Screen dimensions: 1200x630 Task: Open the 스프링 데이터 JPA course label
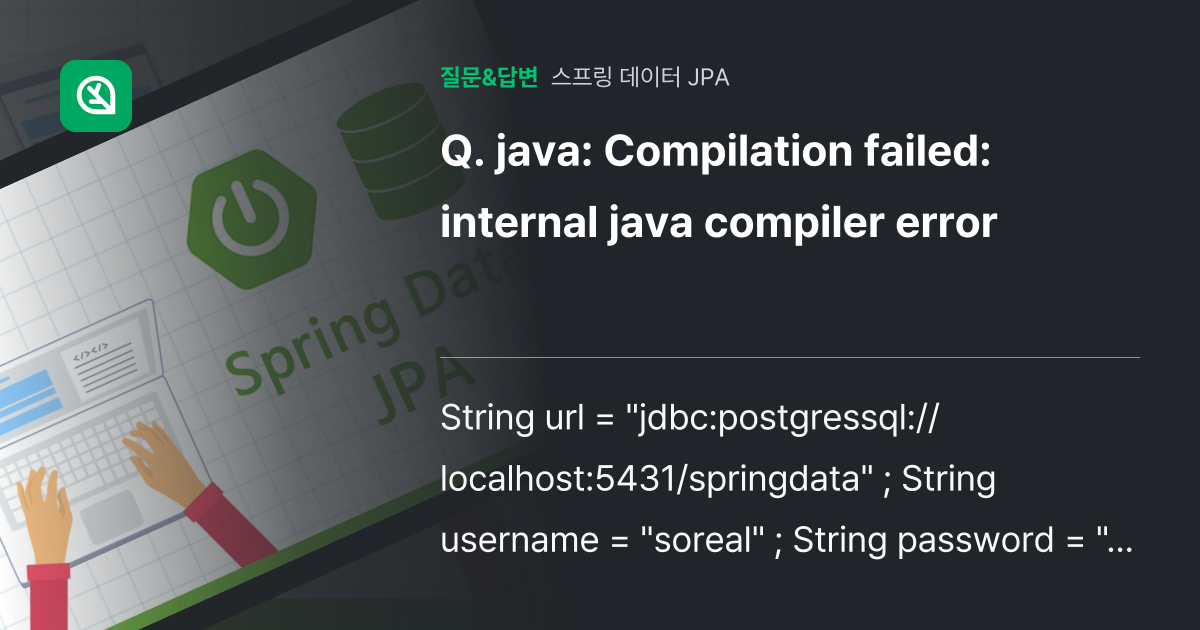[640, 77]
